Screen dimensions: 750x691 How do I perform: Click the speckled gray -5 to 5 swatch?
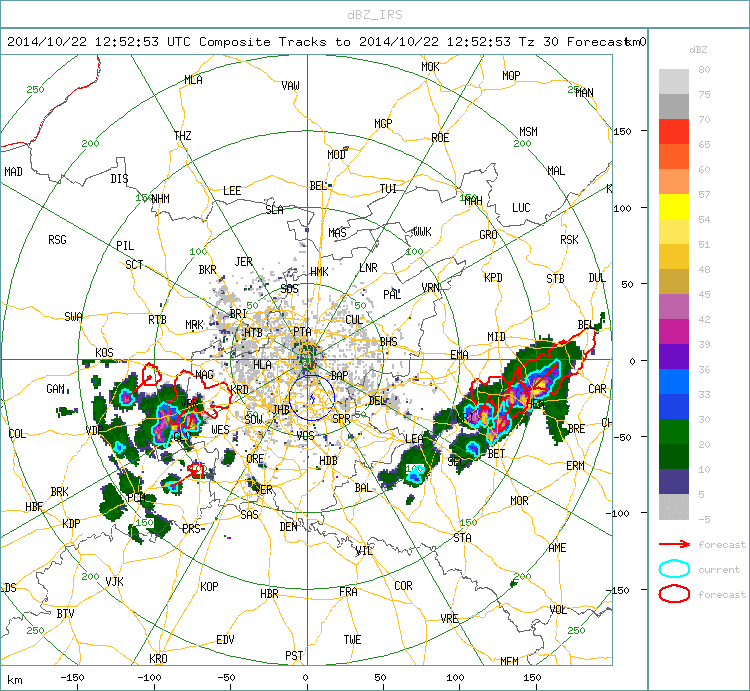tap(674, 506)
